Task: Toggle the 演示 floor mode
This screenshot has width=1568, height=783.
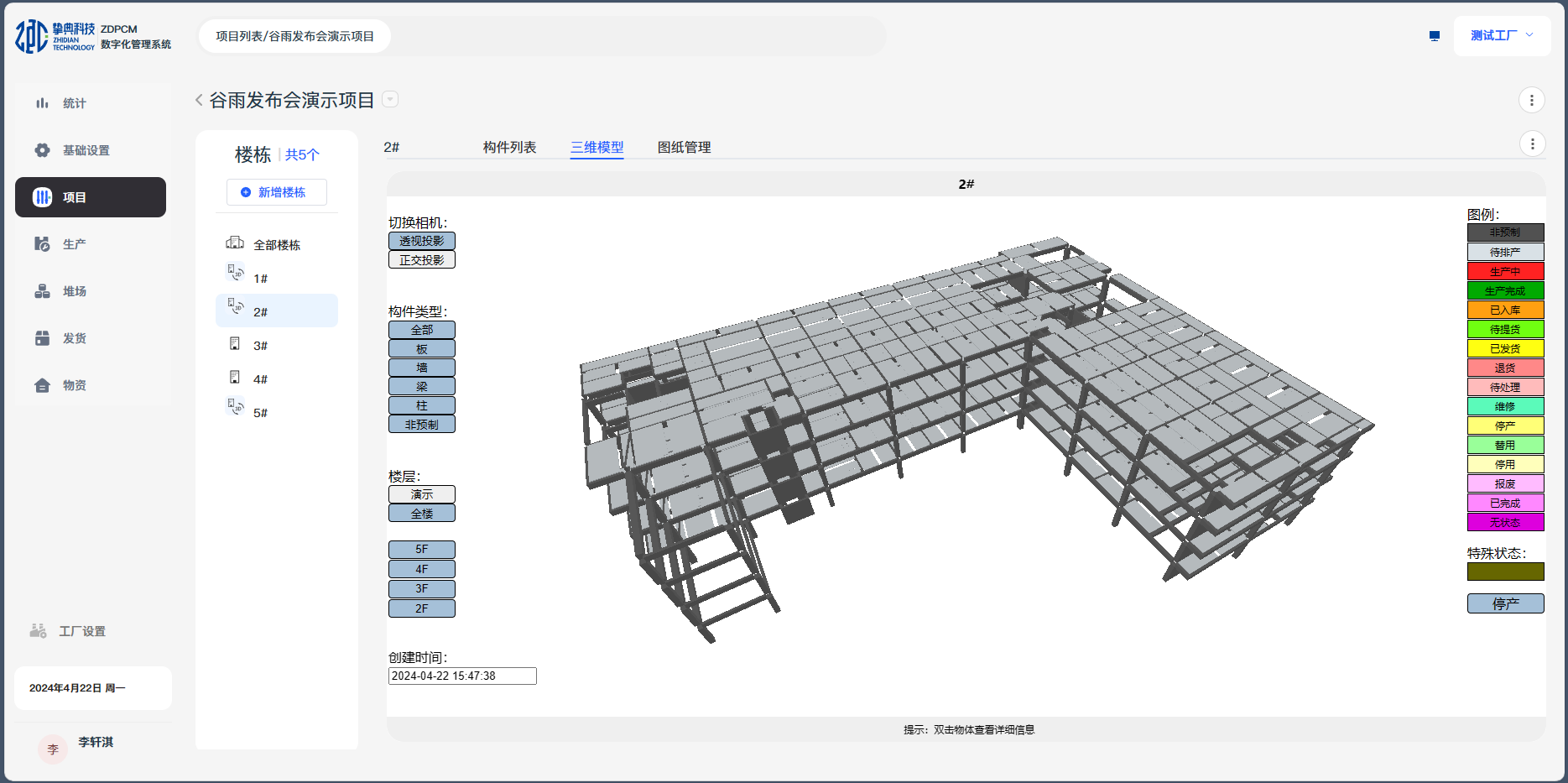Action: 421,494
